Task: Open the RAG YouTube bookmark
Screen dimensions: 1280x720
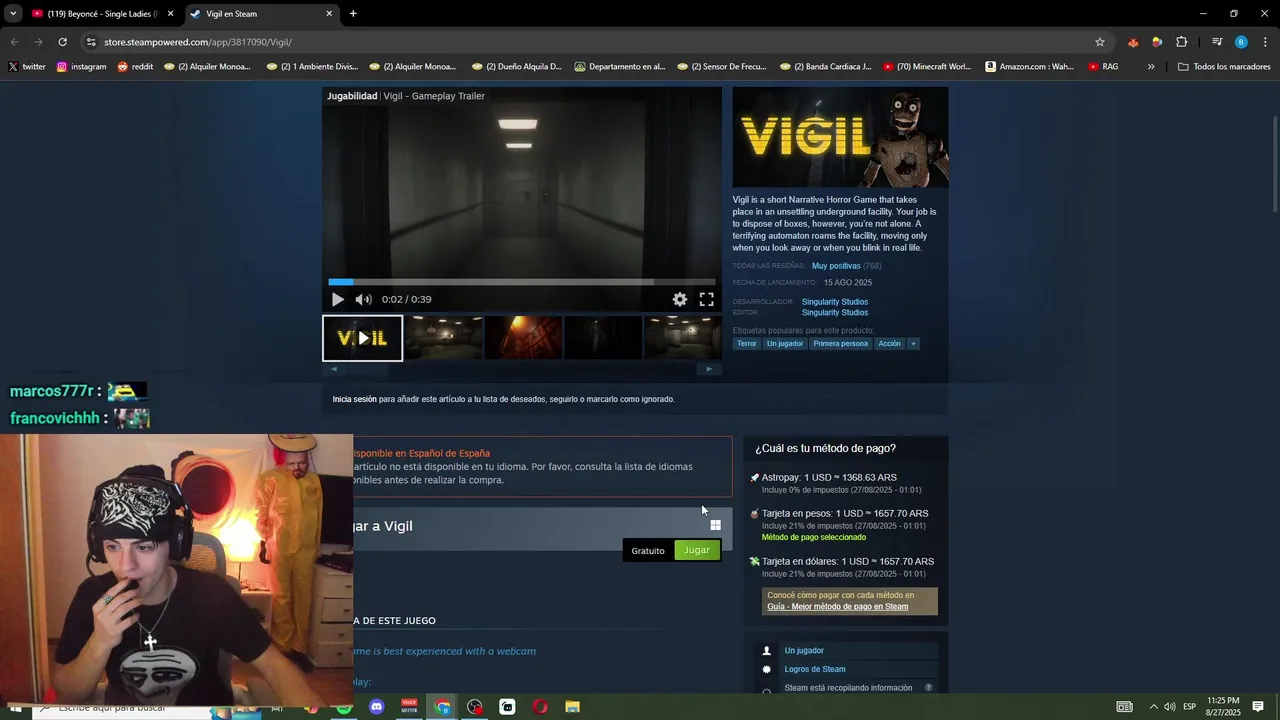Action: (1103, 67)
